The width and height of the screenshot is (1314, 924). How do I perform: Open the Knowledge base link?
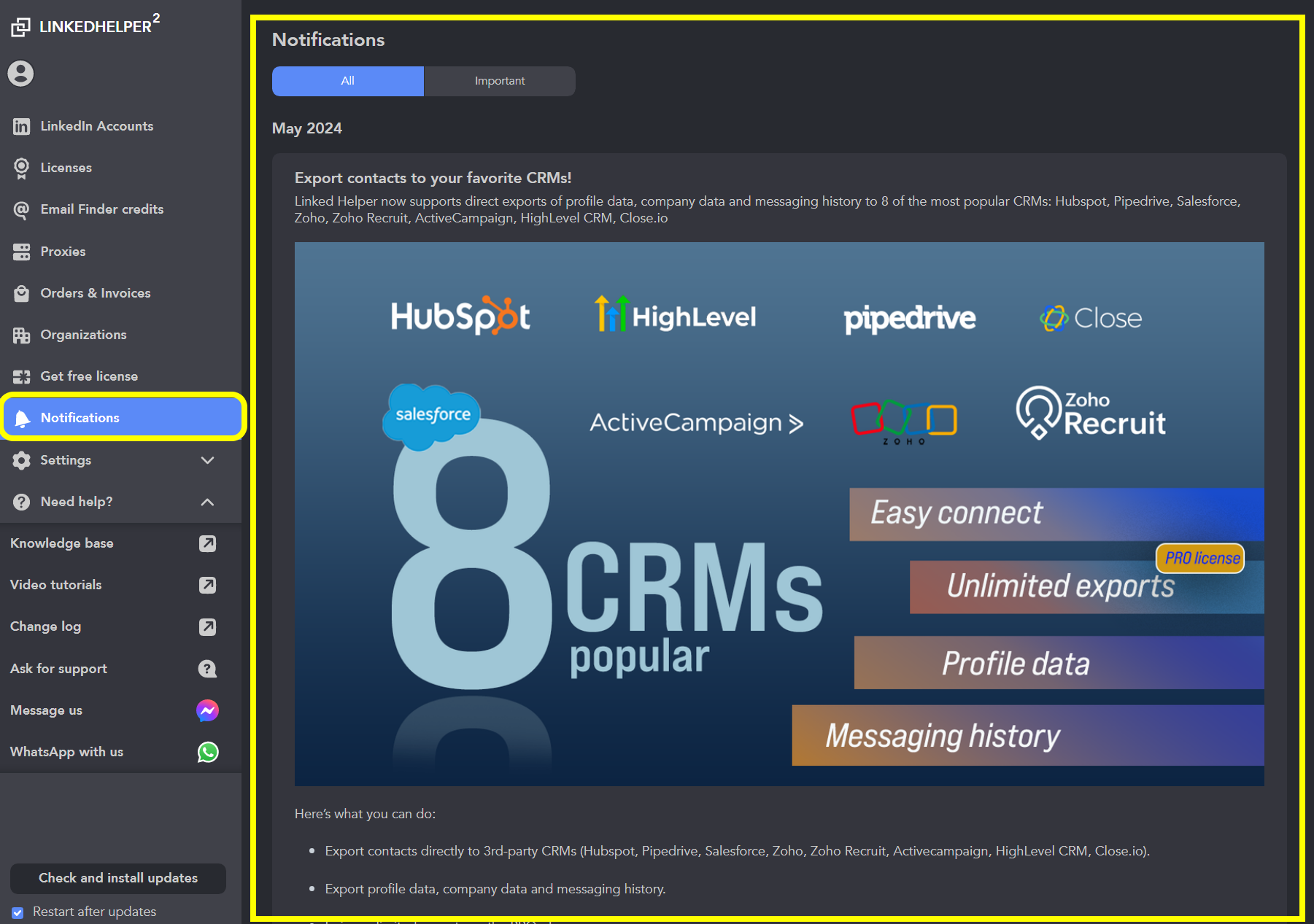click(62, 543)
